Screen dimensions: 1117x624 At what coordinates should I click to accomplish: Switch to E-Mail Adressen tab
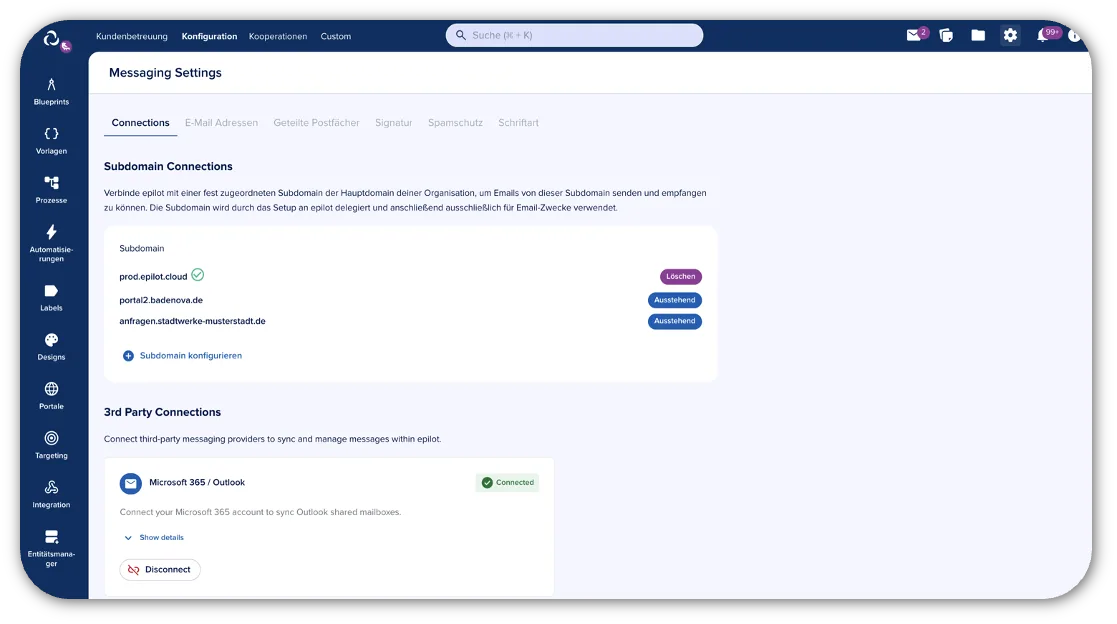[x=222, y=123]
